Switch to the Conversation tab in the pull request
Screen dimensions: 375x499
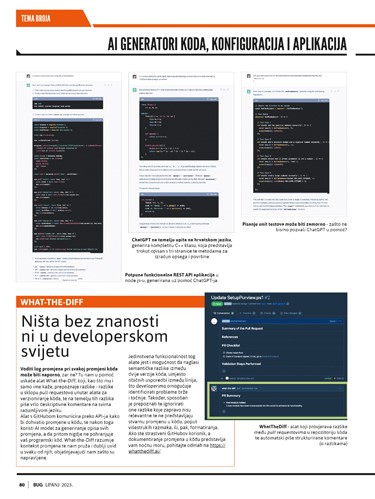pos(223,313)
